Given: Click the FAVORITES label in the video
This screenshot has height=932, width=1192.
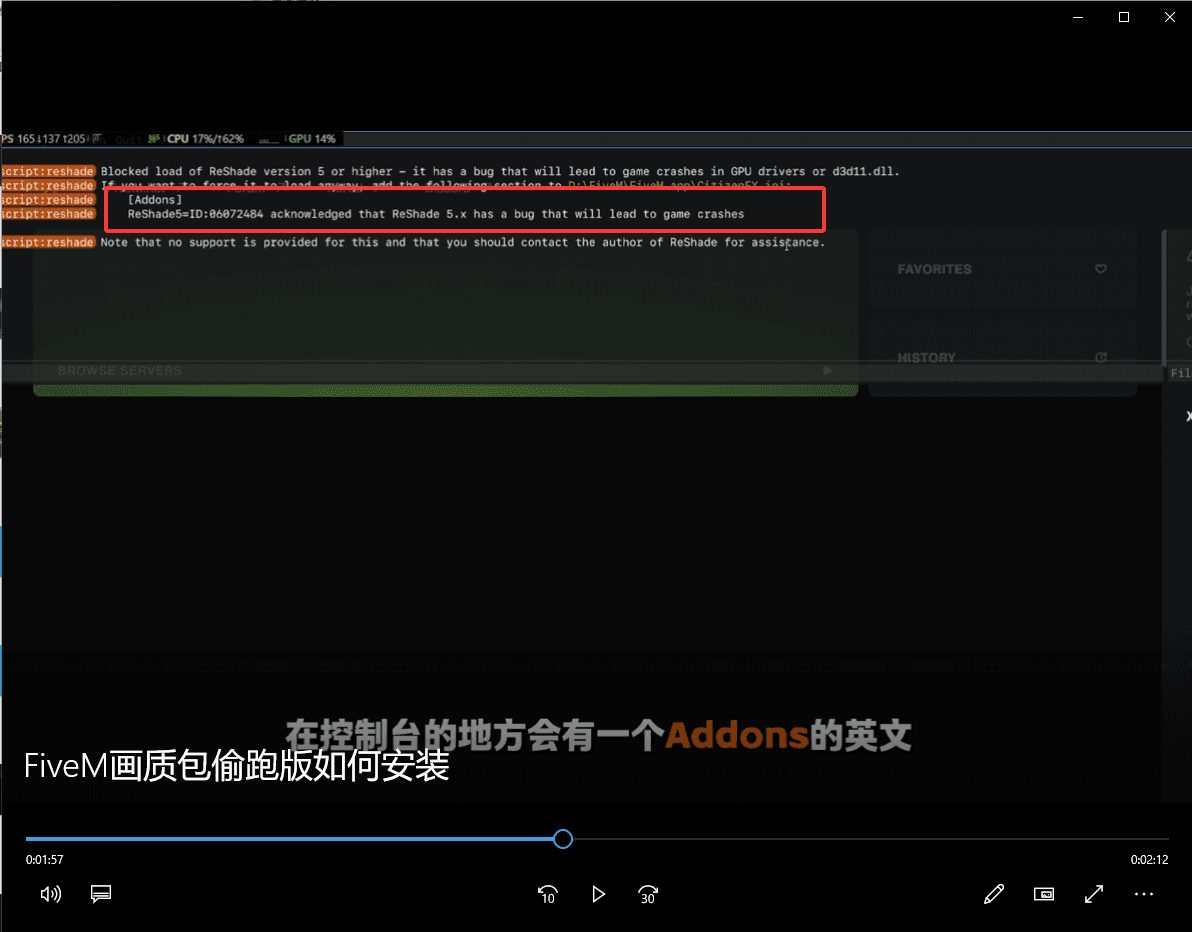Looking at the screenshot, I should click(x=934, y=269).
